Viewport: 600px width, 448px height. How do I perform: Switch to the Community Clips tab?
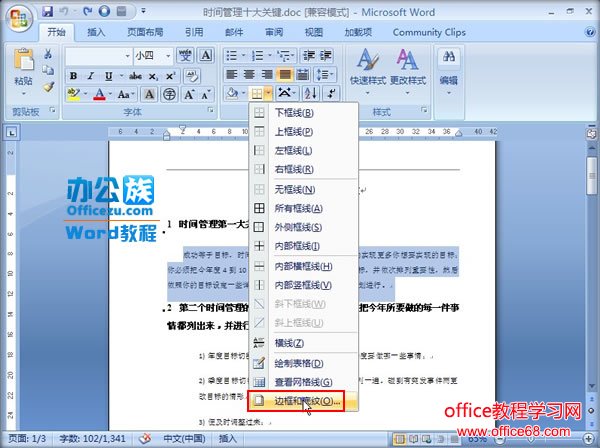(x=429, y=32)
